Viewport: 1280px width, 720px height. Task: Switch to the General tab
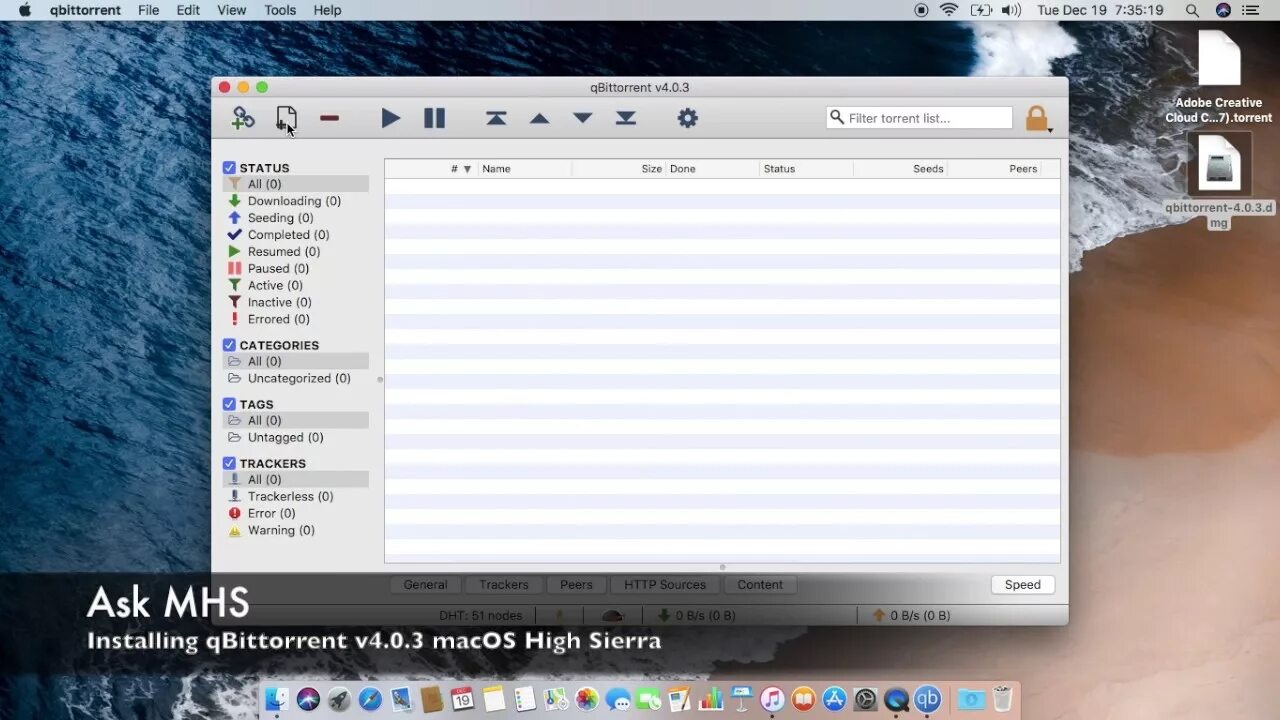tap(425, 585)
